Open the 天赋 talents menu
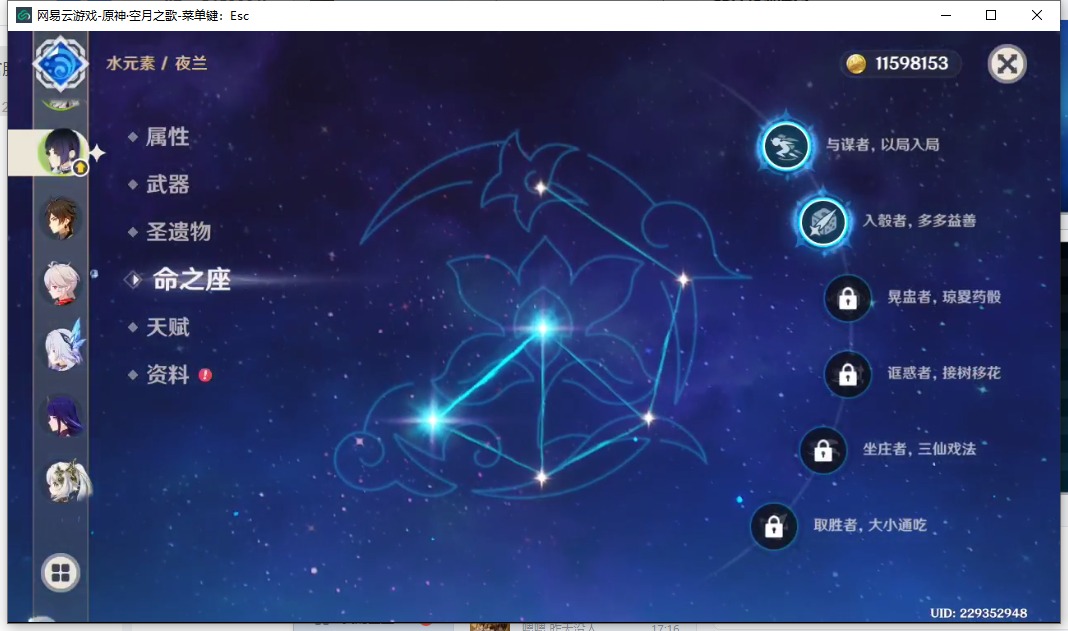The width and height of the screenshot is (1068, 631). (168, 327)
